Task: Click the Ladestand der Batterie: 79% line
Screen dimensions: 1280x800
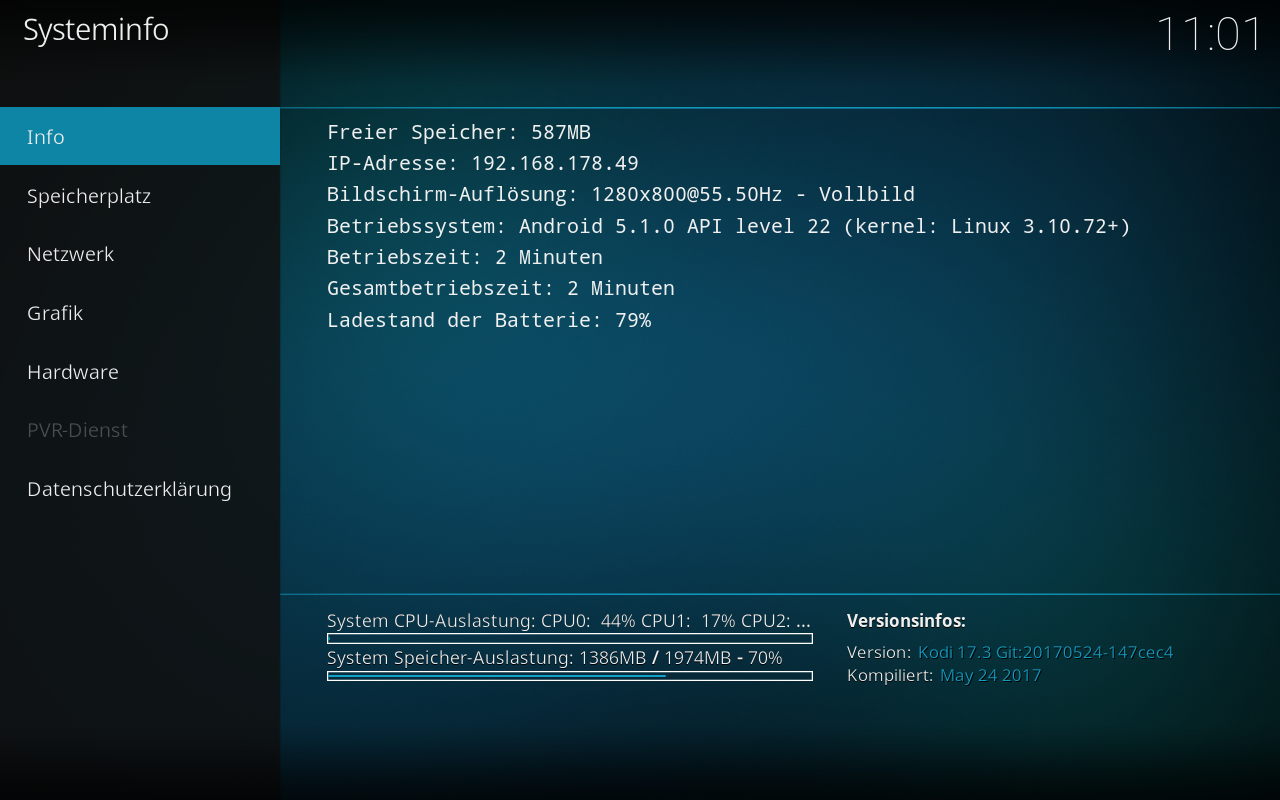Action: (x=489, y=320)
